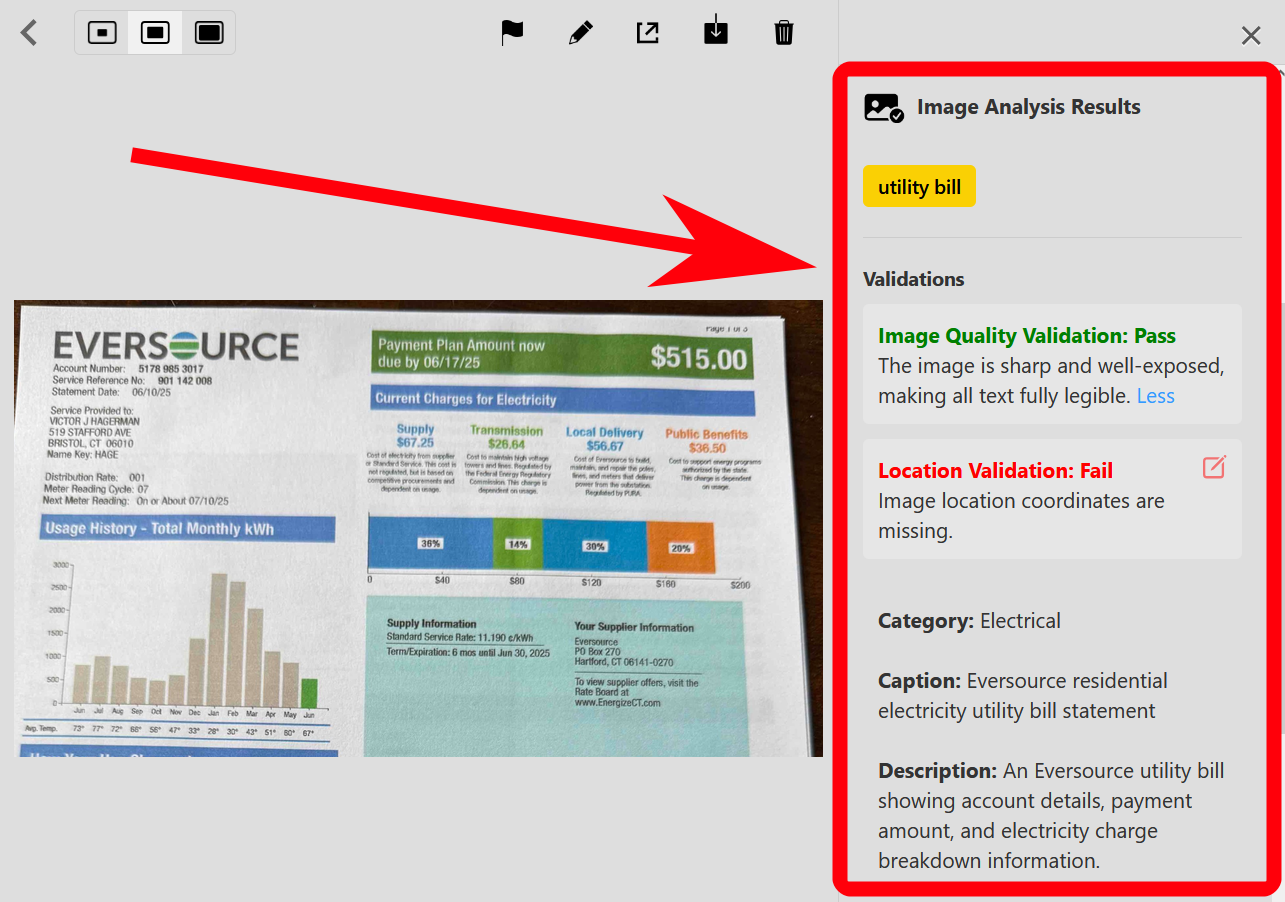
Task: Edit the Location Validation result
Action: 1214,467
